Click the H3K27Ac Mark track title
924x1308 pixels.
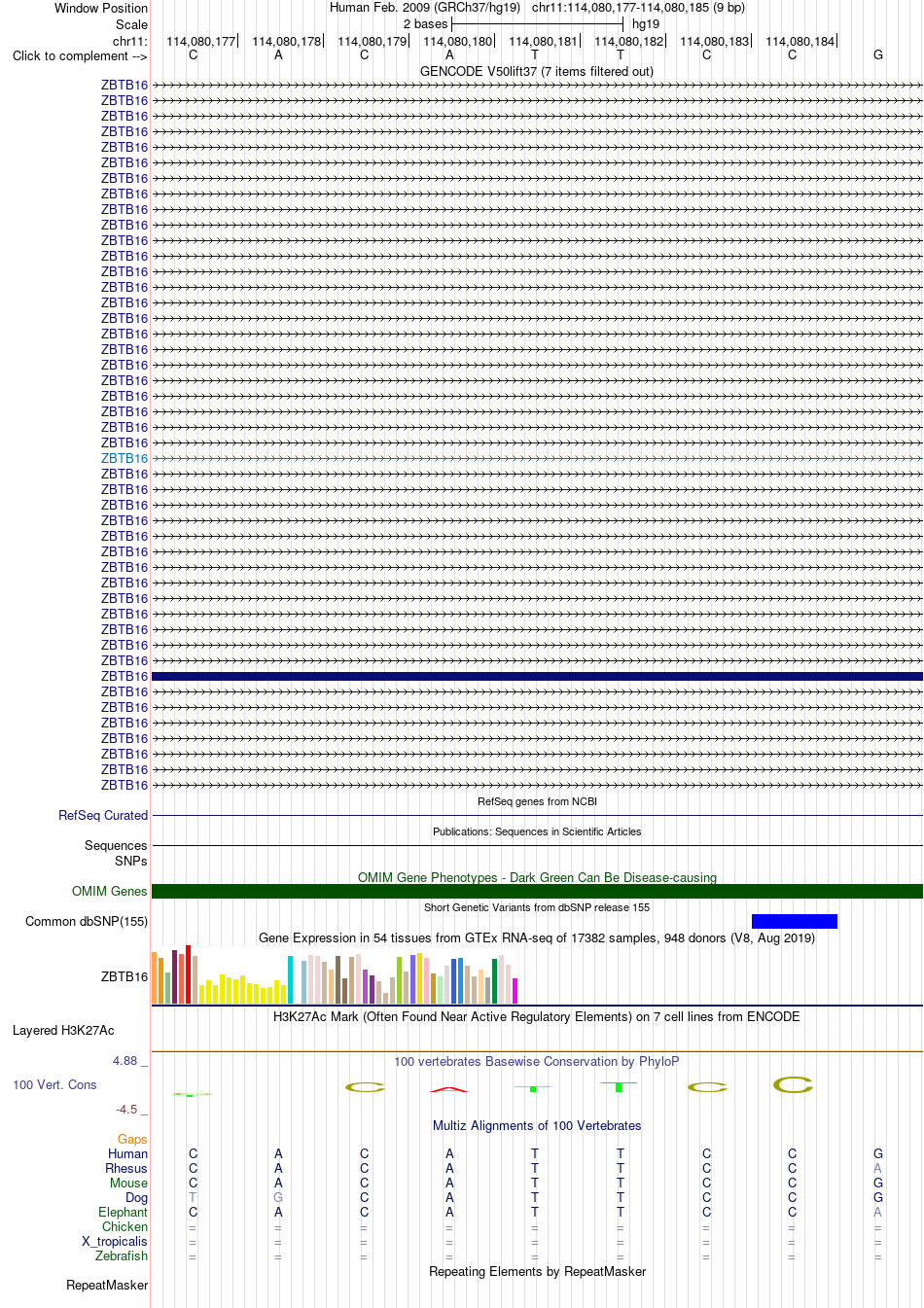click(537, 1016)
